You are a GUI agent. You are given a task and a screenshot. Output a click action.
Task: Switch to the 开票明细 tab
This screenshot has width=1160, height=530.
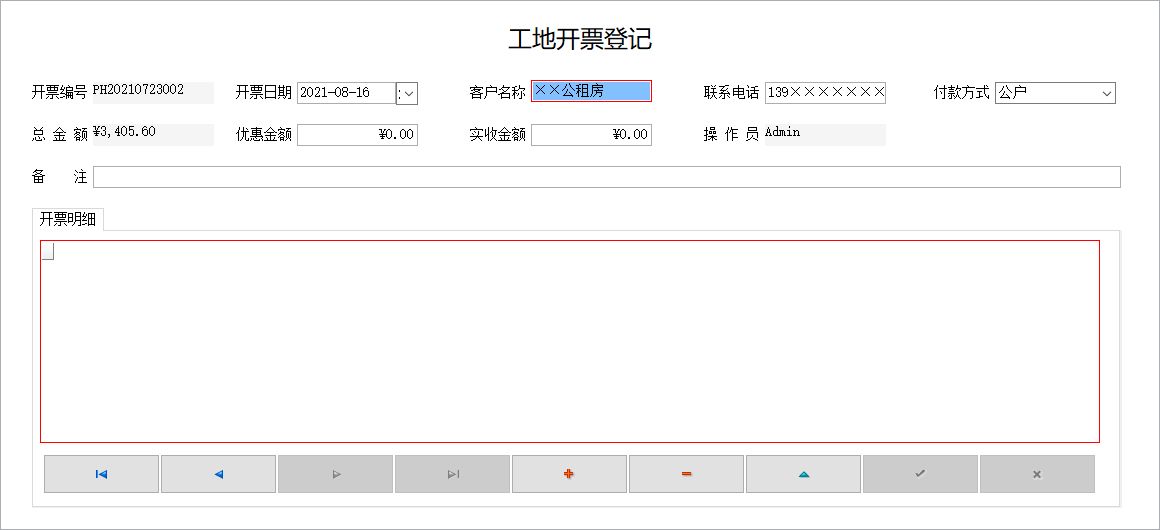[68, 220]
